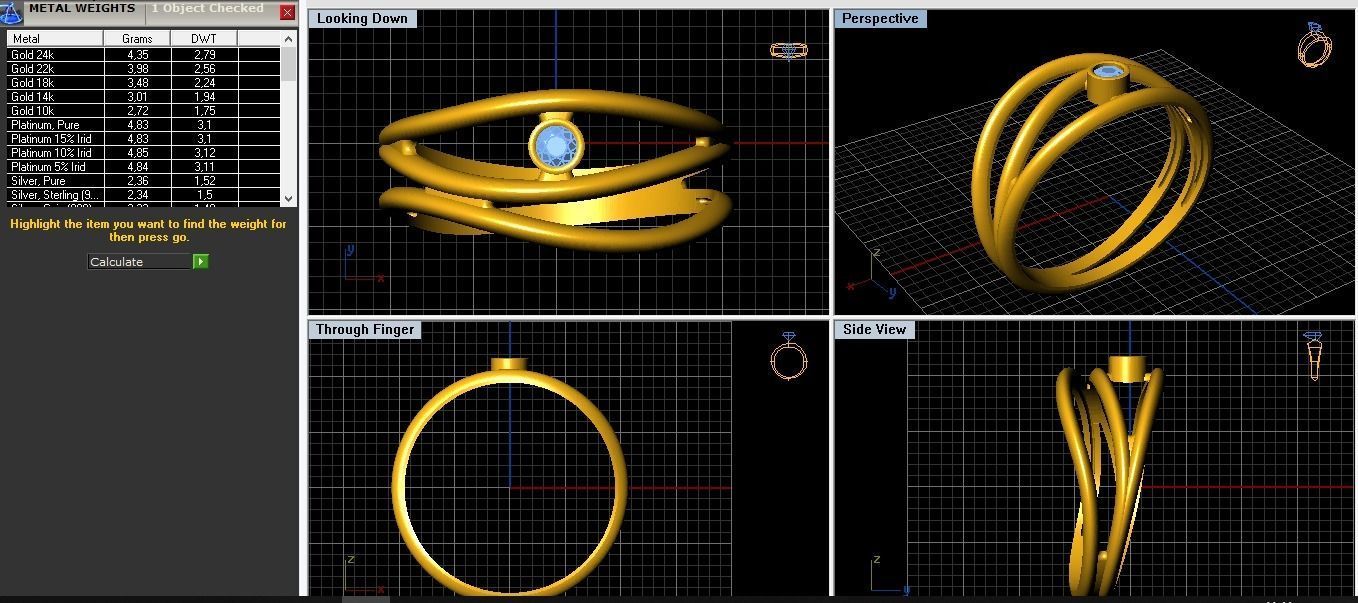Click the Metal Weights scale icon

click(x=11, y=12)
